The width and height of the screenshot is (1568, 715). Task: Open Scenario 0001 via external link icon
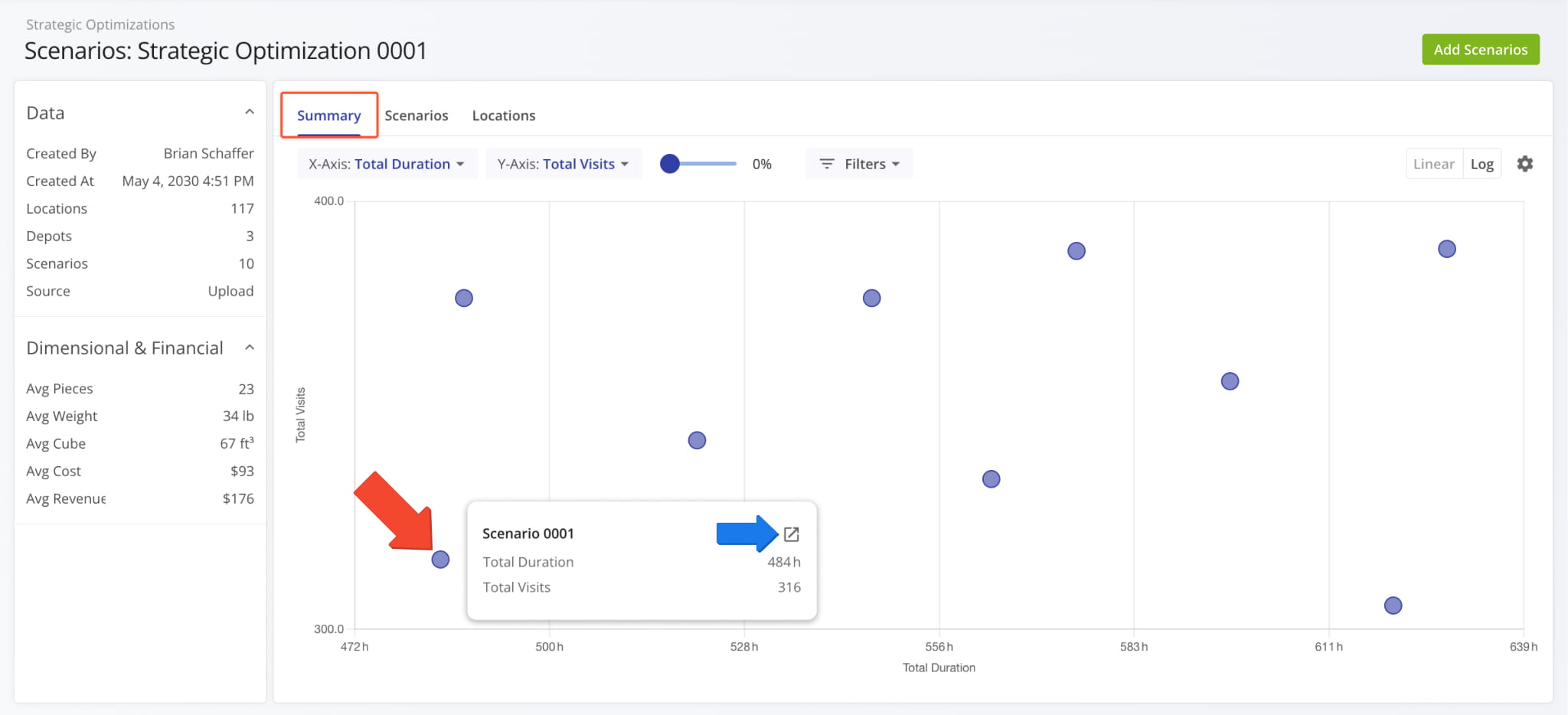tap(791, 534)
